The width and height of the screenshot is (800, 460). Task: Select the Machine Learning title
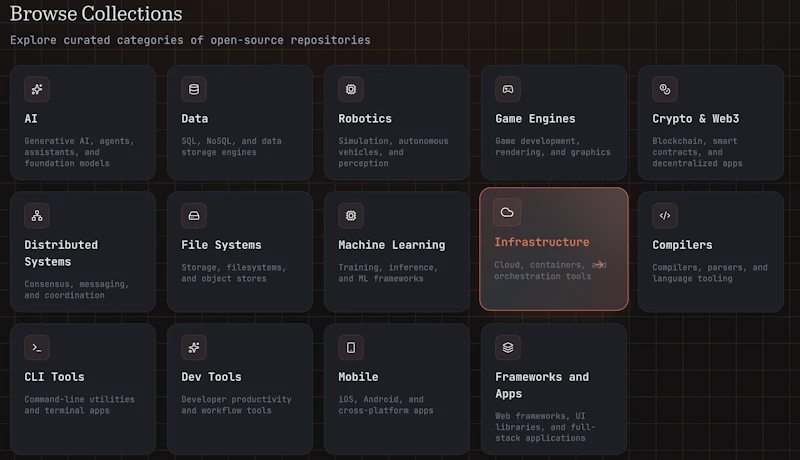pos(392,245)
